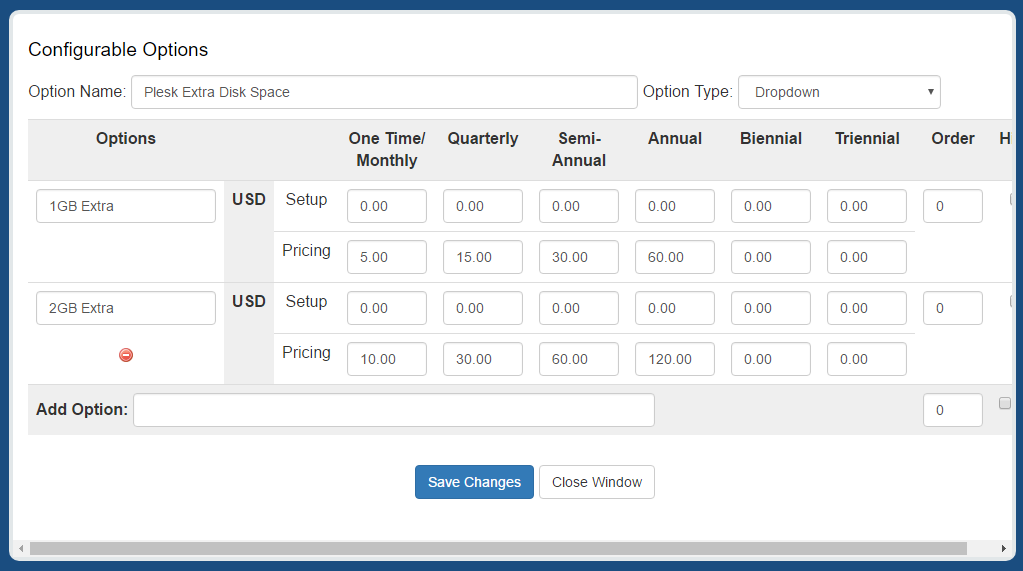Edit the Order field for 1GB Extra
The height and width of the screenshot is (571, 1023).
[x=953, y=206]
